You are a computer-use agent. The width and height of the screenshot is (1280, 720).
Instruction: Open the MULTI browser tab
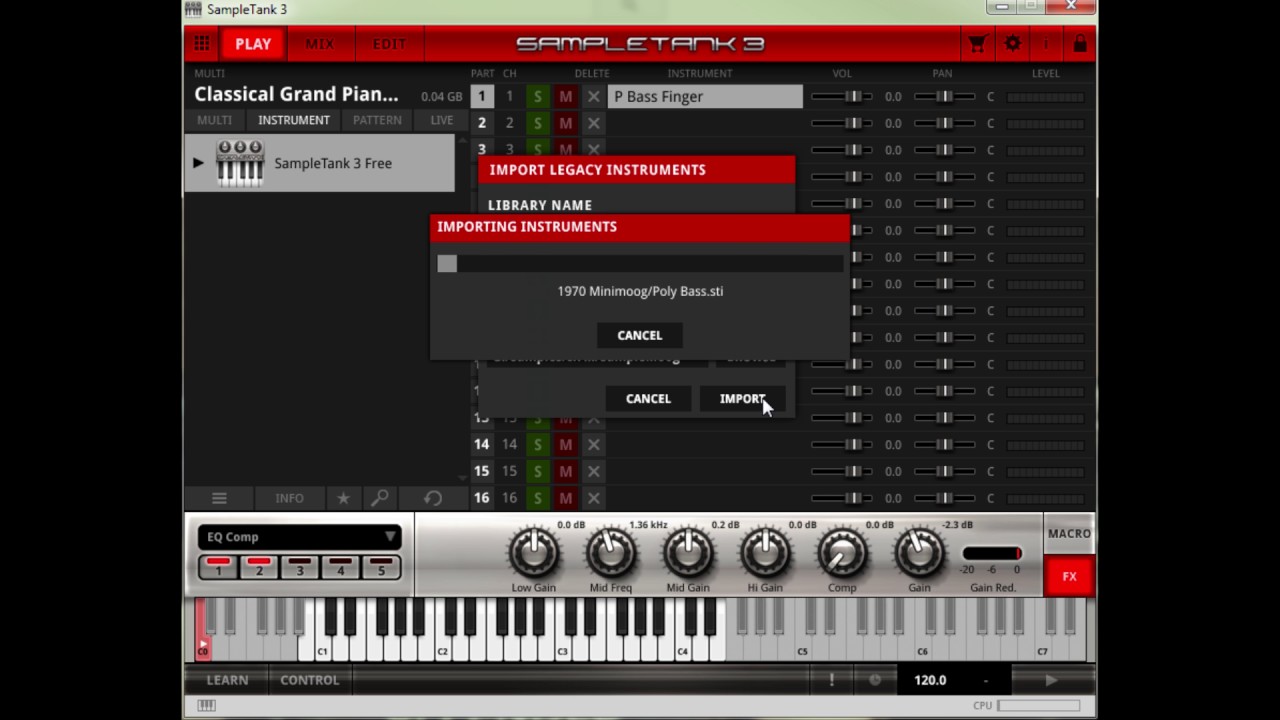214,120
